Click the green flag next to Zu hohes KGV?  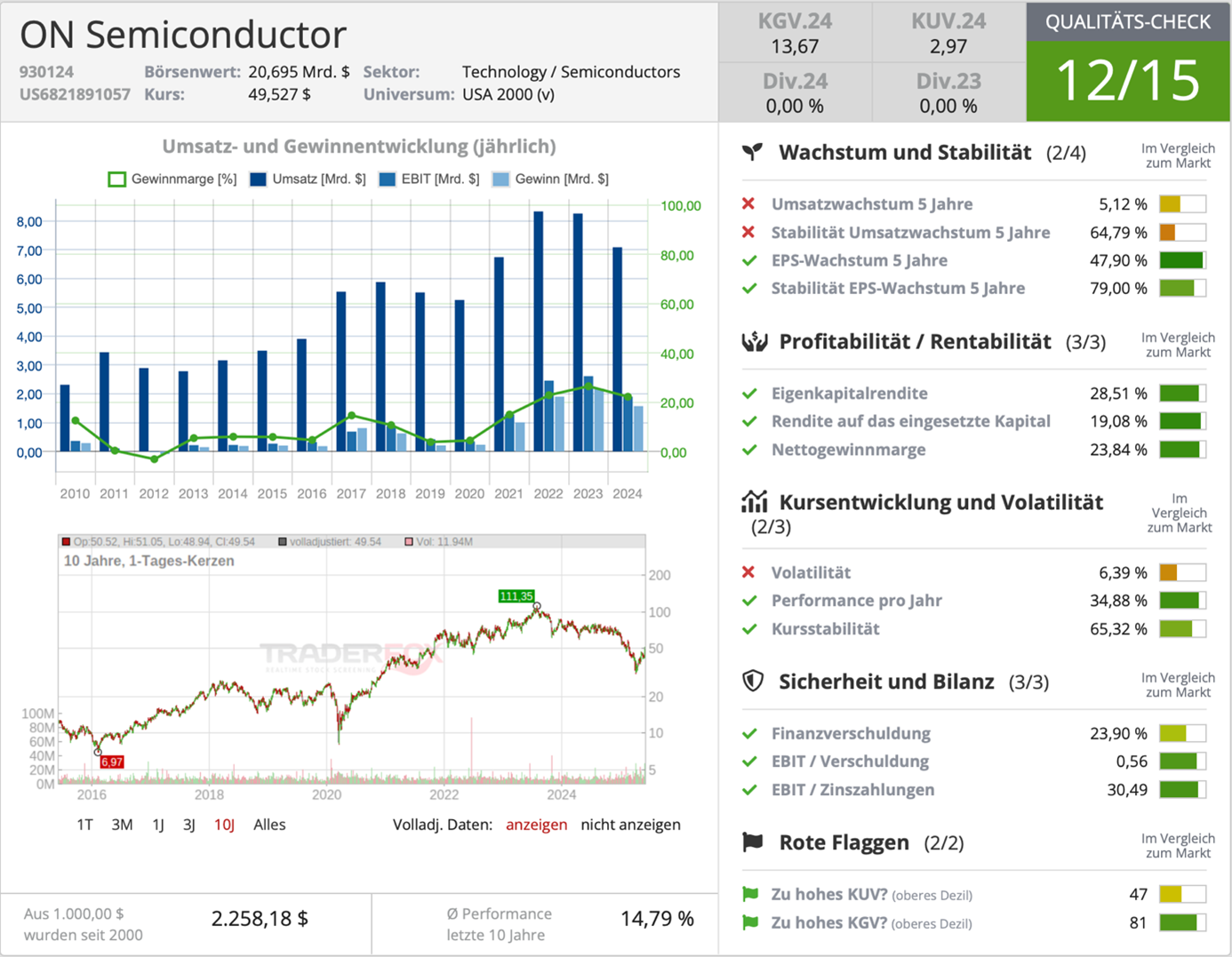point(750,922)
